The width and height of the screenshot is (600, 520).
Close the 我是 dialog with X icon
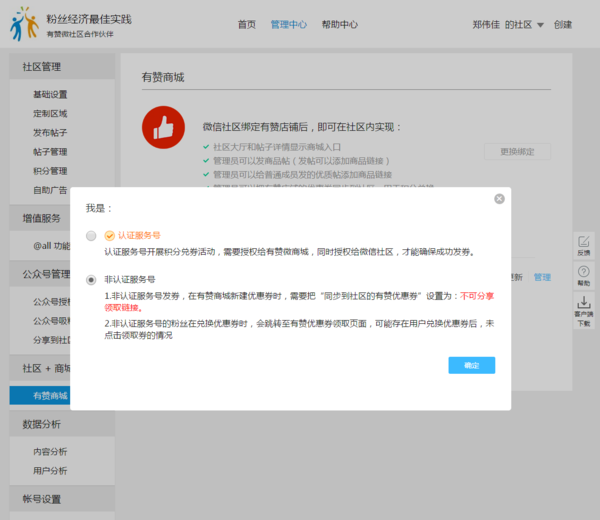pyautogui.click(x=499, y=199)
